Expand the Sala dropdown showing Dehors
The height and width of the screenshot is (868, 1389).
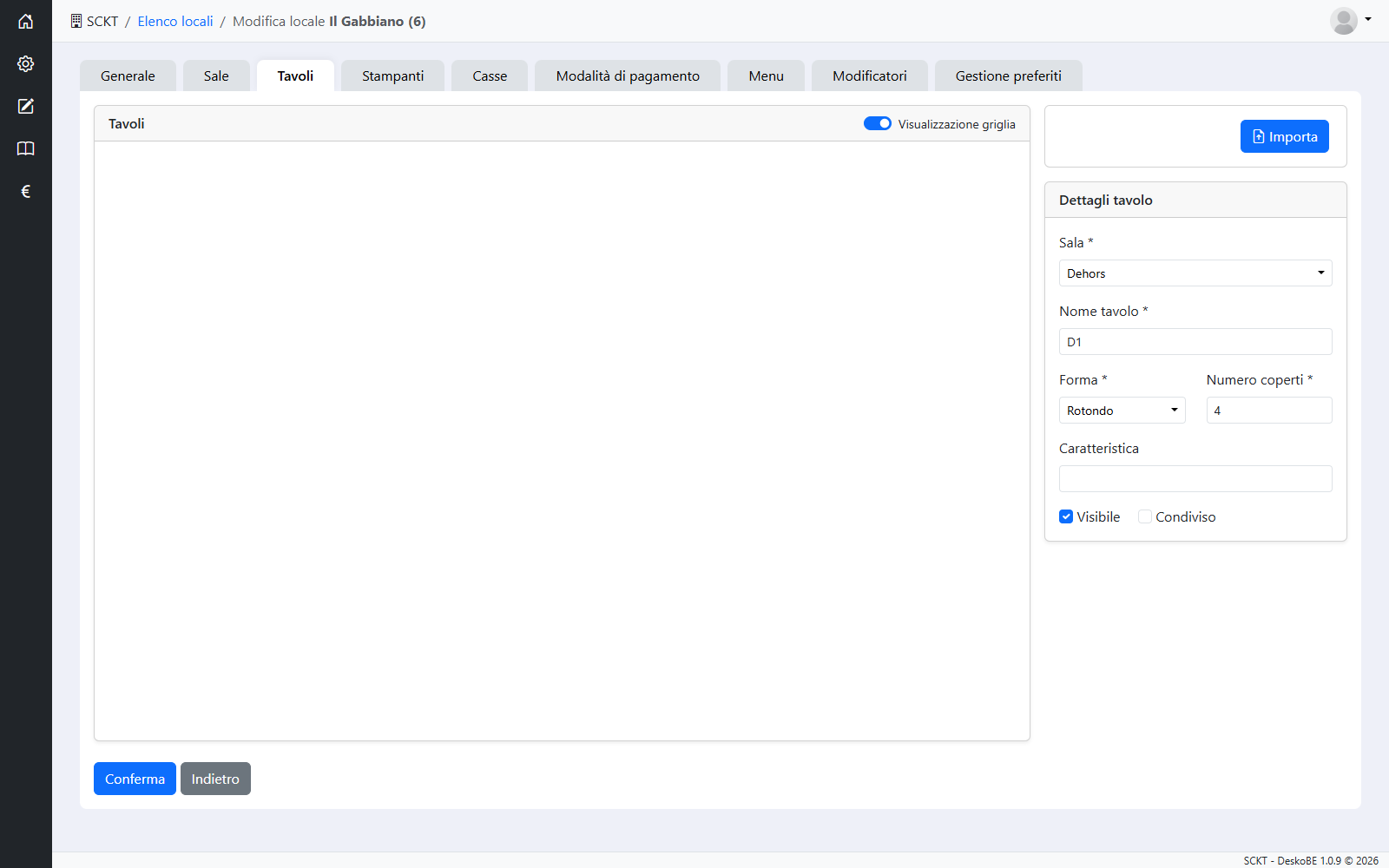pyautogui.click(x=1195, y=273)
